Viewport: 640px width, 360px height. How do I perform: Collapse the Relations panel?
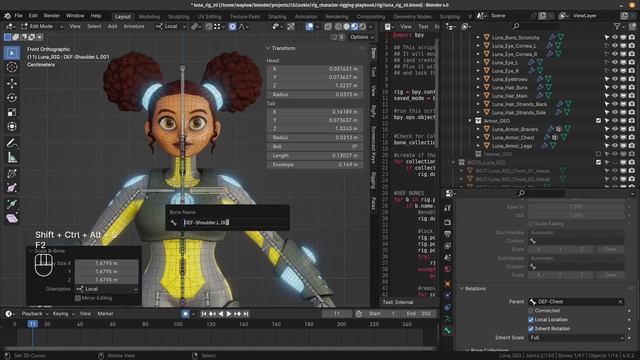[462, 289]
